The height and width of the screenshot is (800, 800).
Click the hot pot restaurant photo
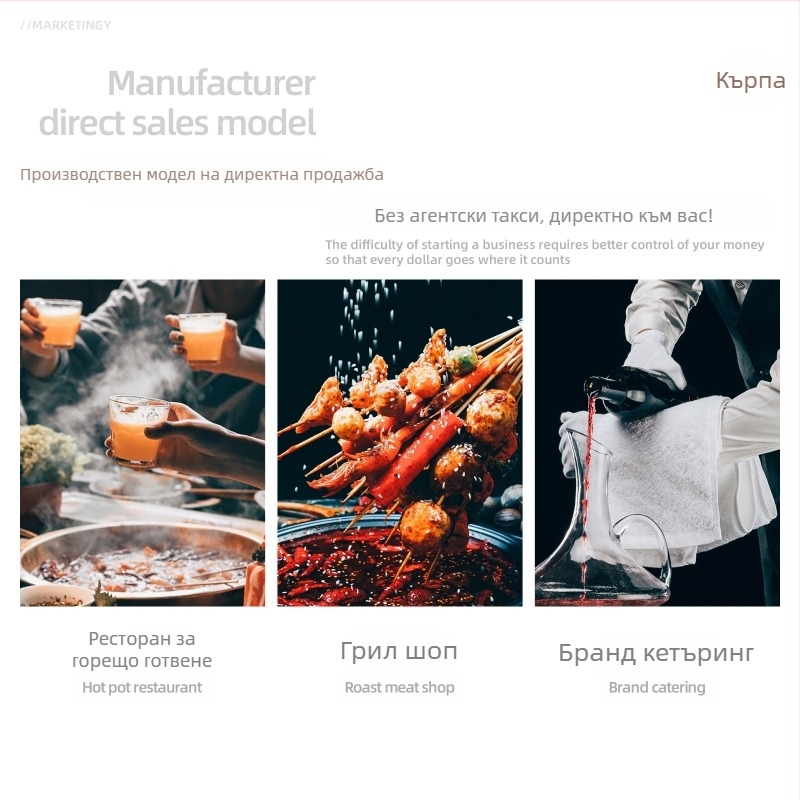point(142,442)
